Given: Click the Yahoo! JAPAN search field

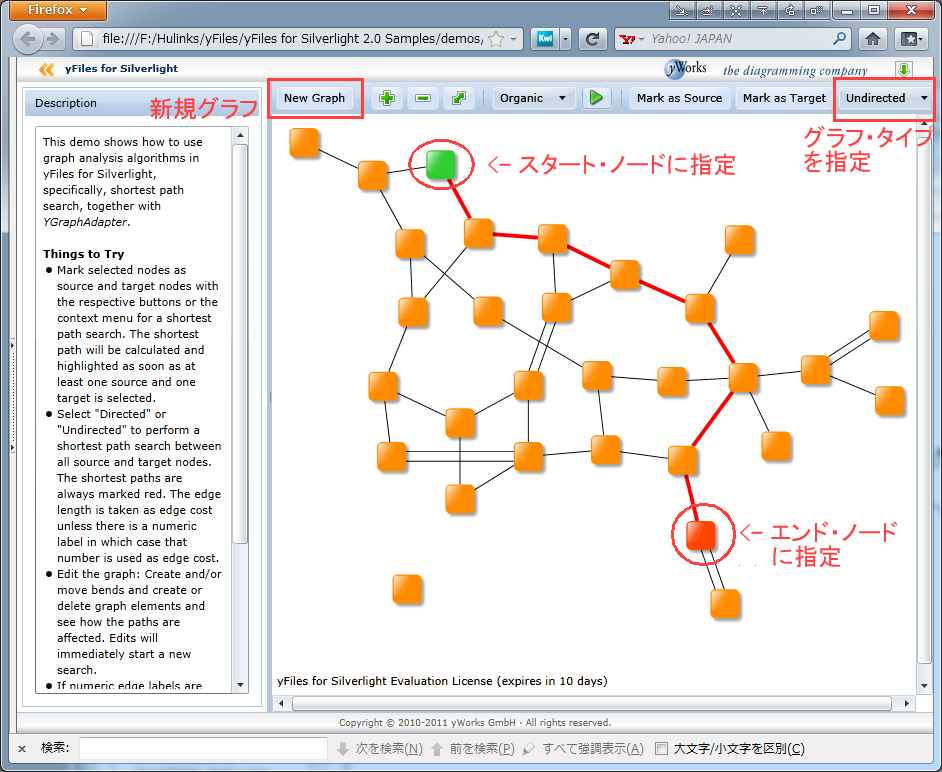Looking at the screenshot, I should click(x=739, y=39).
